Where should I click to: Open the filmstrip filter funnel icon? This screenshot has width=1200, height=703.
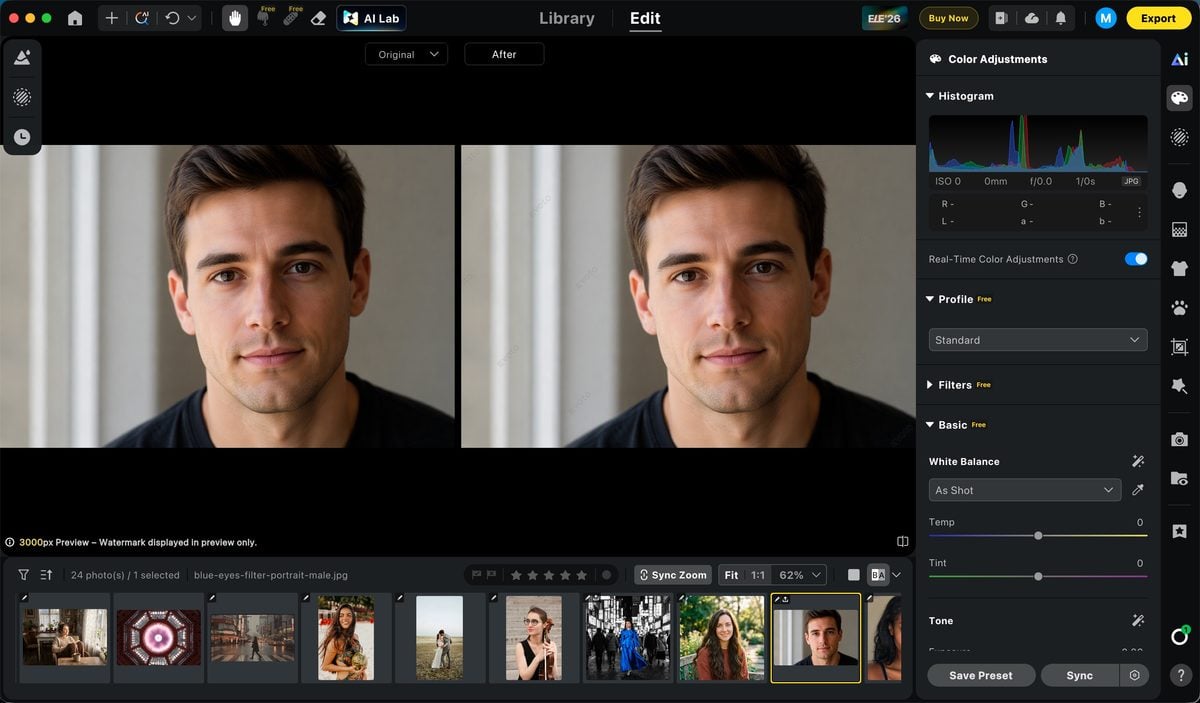(x=23, y=575)
